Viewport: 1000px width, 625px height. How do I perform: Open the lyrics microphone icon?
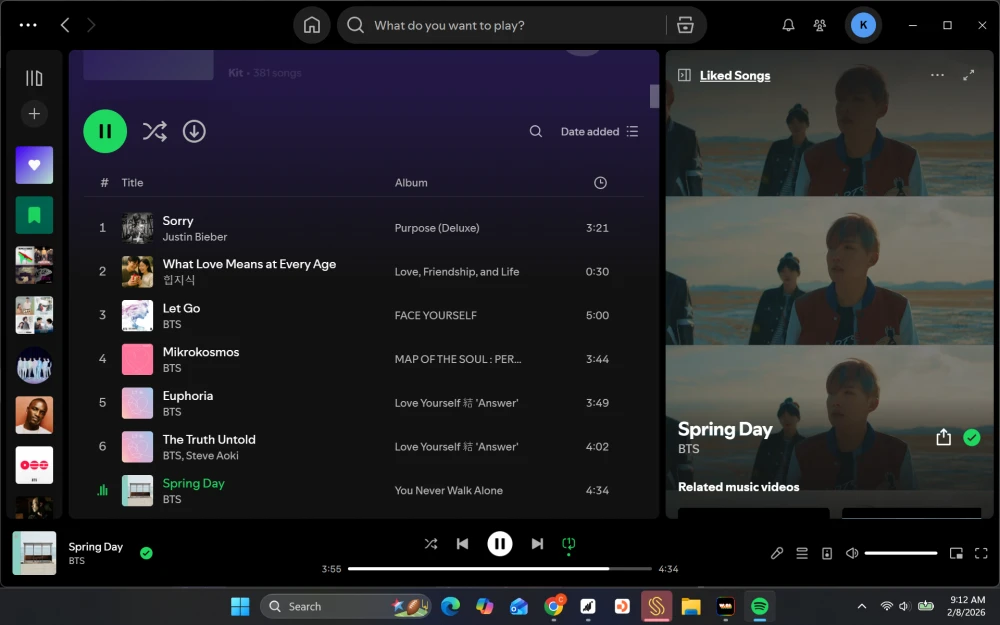[x=777, y=553]
